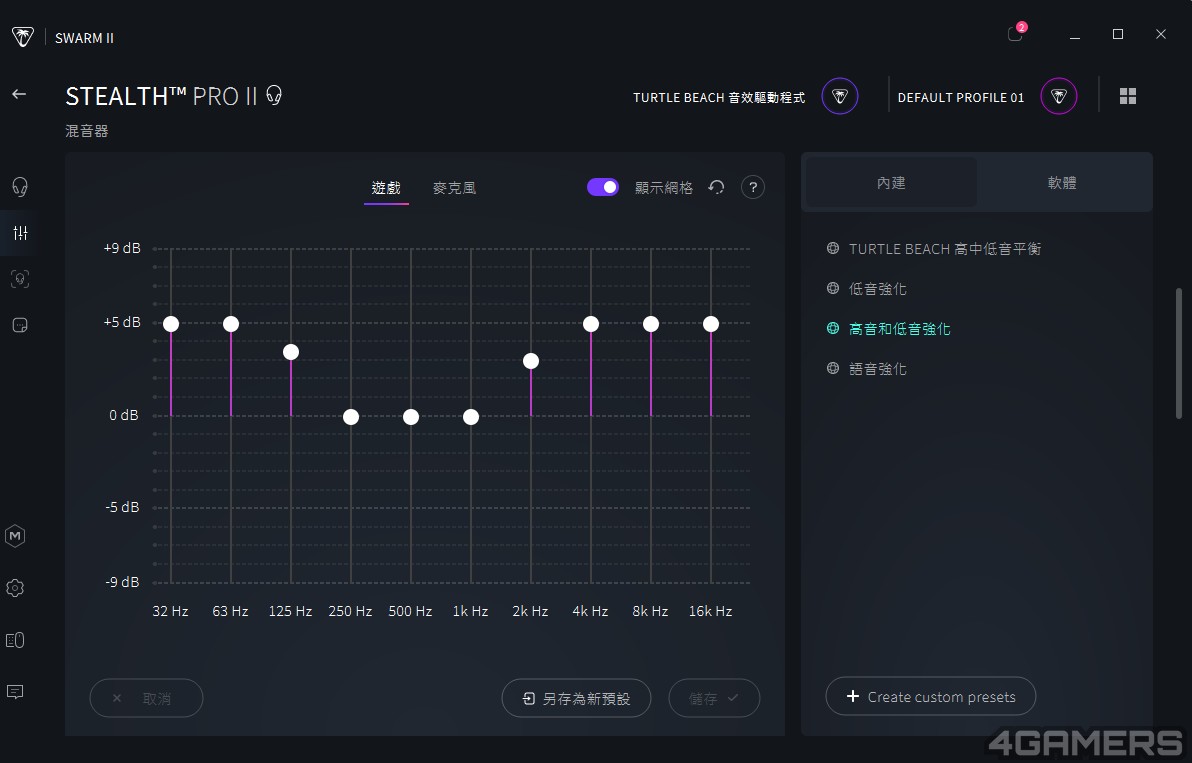1192x763 pixels.
Task: Click the 16k Hz frequency label
Action: [x=711, y=611]
